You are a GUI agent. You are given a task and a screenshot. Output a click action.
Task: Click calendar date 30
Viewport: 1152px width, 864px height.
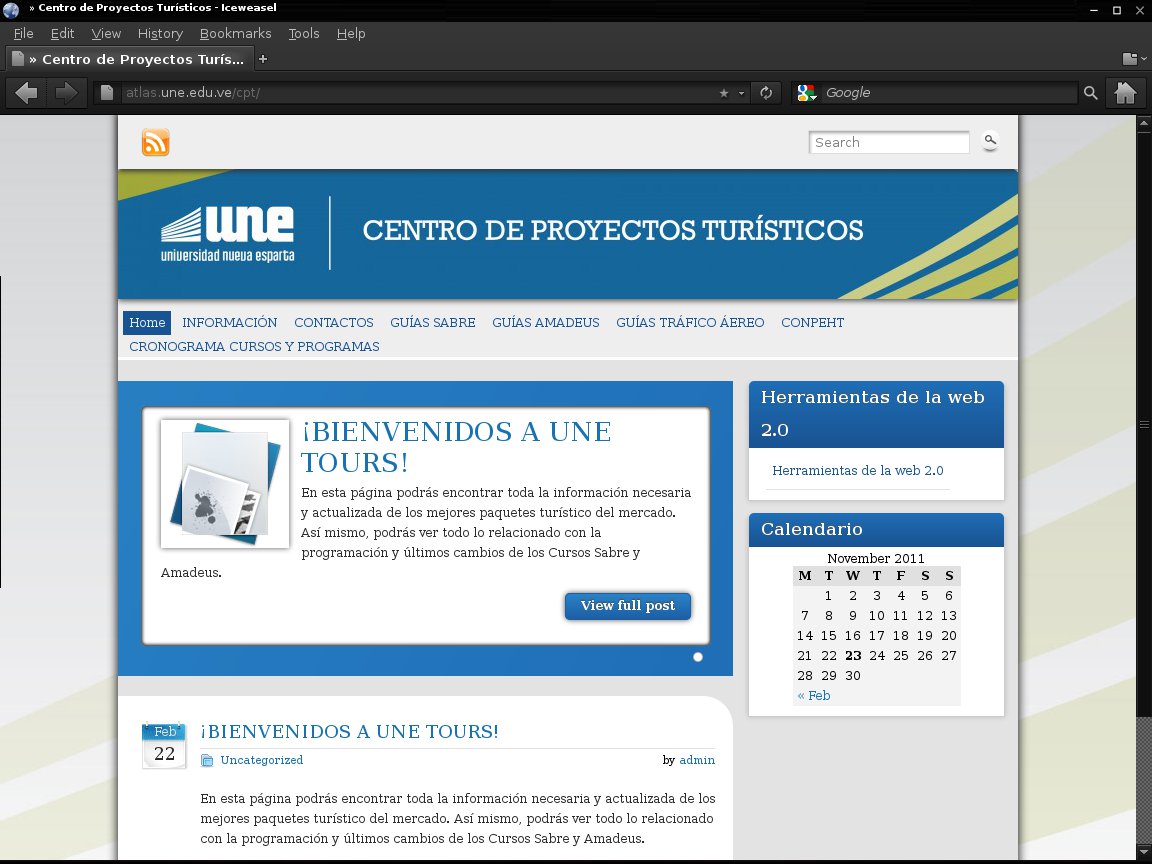point(853,676)
